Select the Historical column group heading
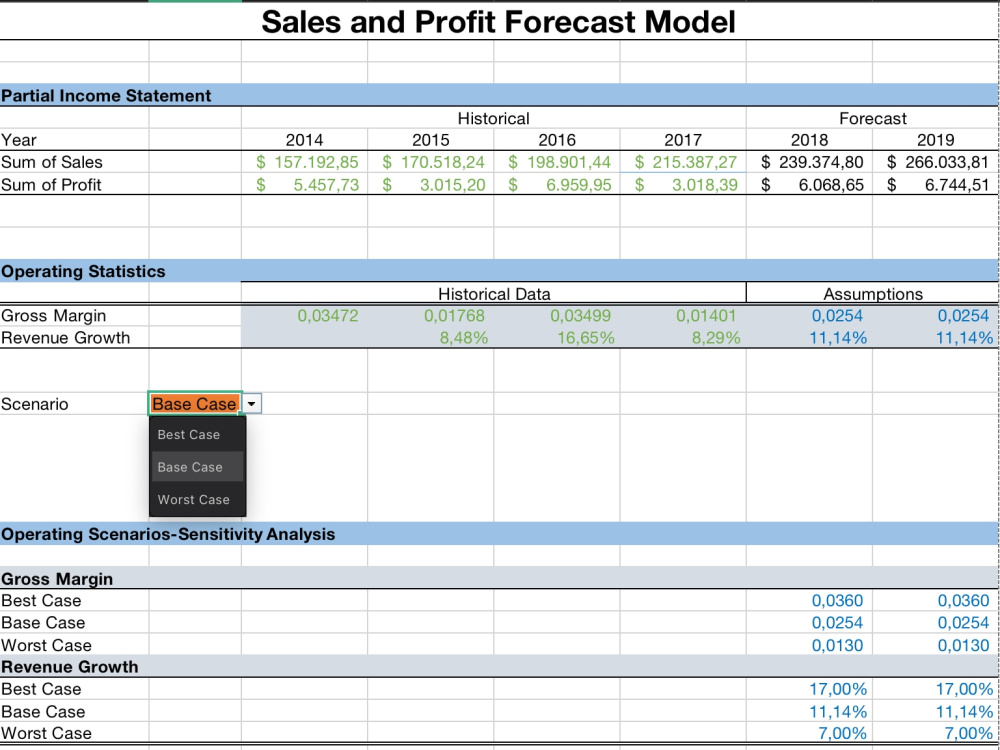The height and width of the screenshot is (750, 1000). 494,118
